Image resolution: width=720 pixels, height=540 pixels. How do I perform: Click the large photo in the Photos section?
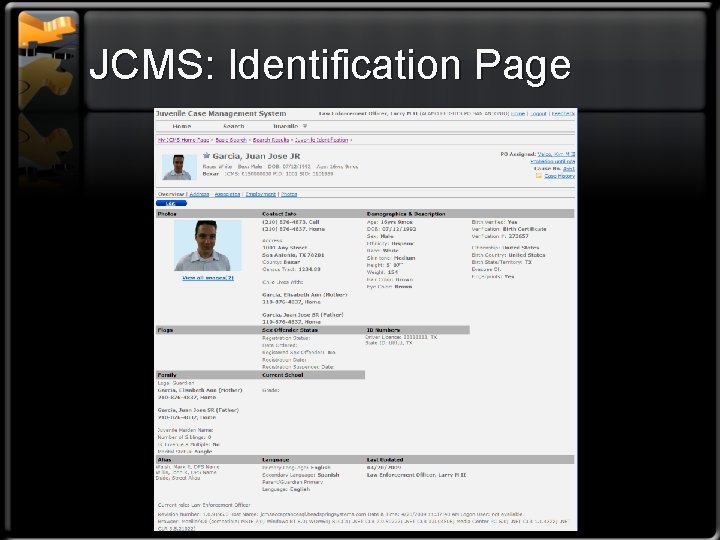click(208, 246)
